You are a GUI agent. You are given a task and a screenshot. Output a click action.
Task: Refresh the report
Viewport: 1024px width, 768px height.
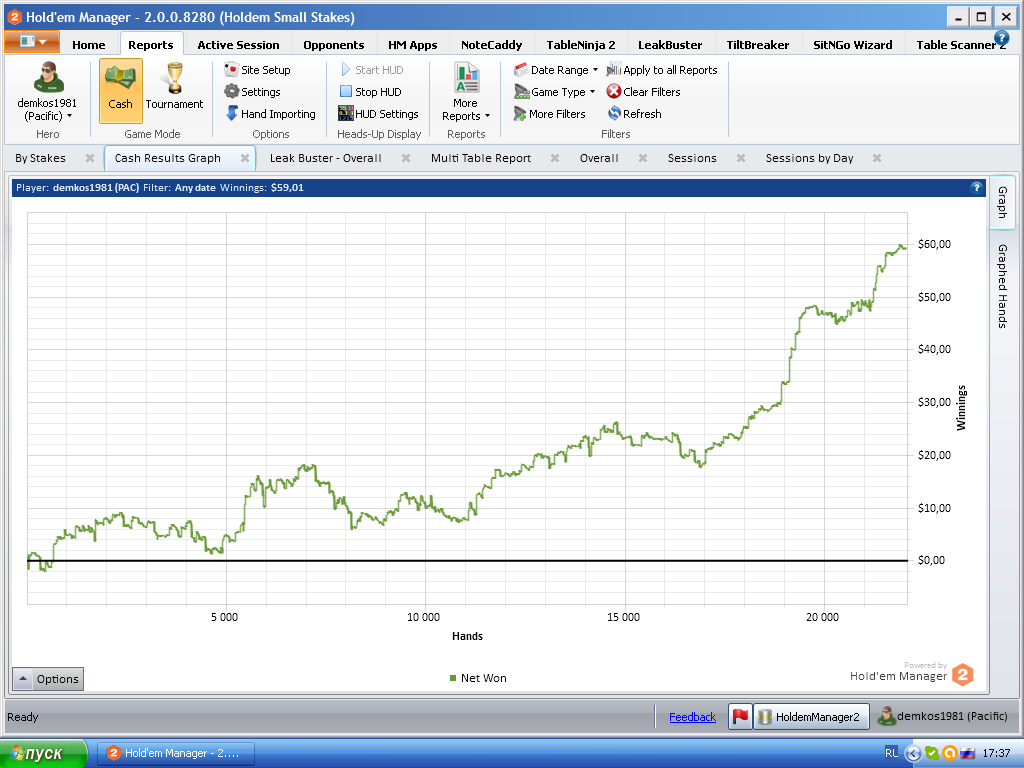tap(634, 114)
